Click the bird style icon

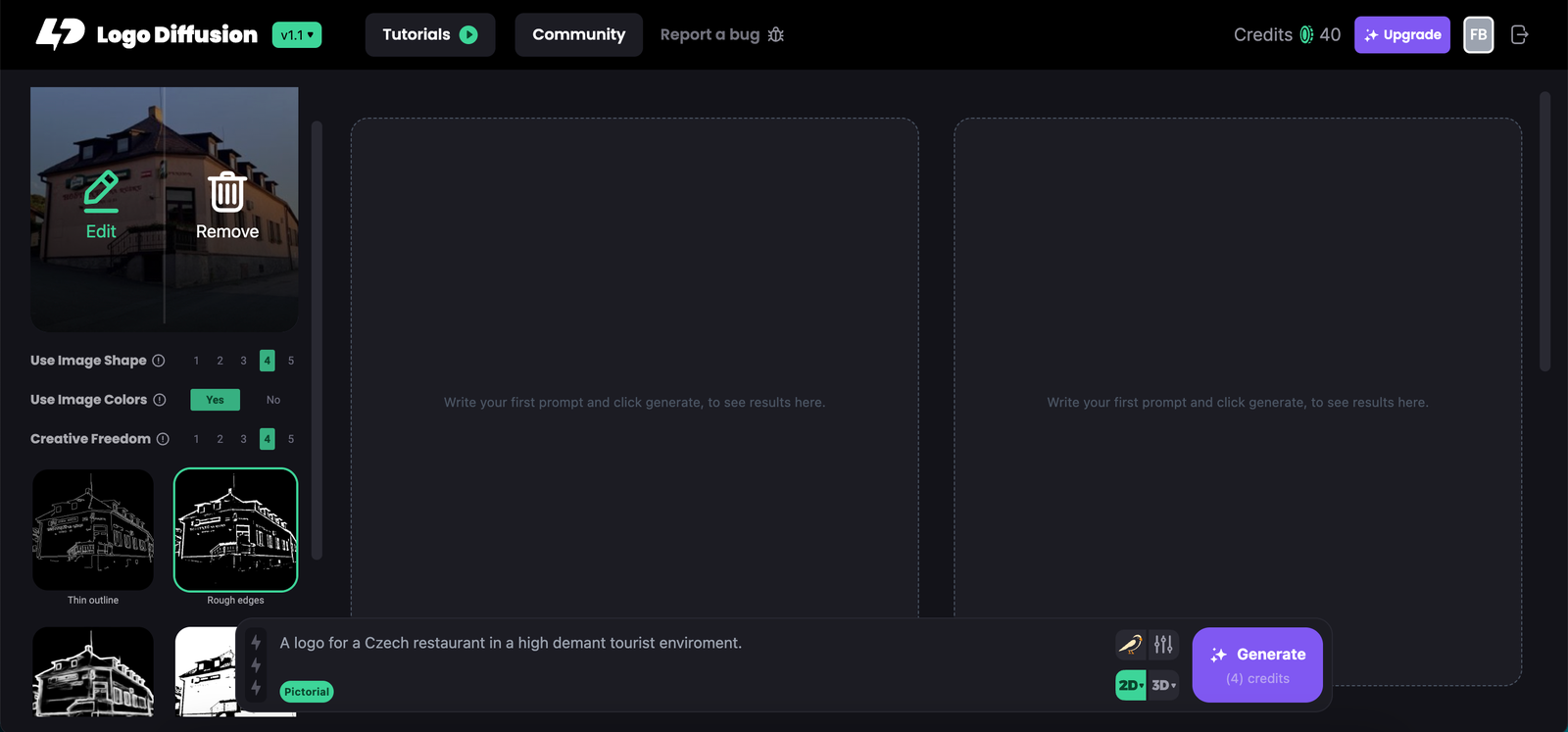tap(1130, 644)
